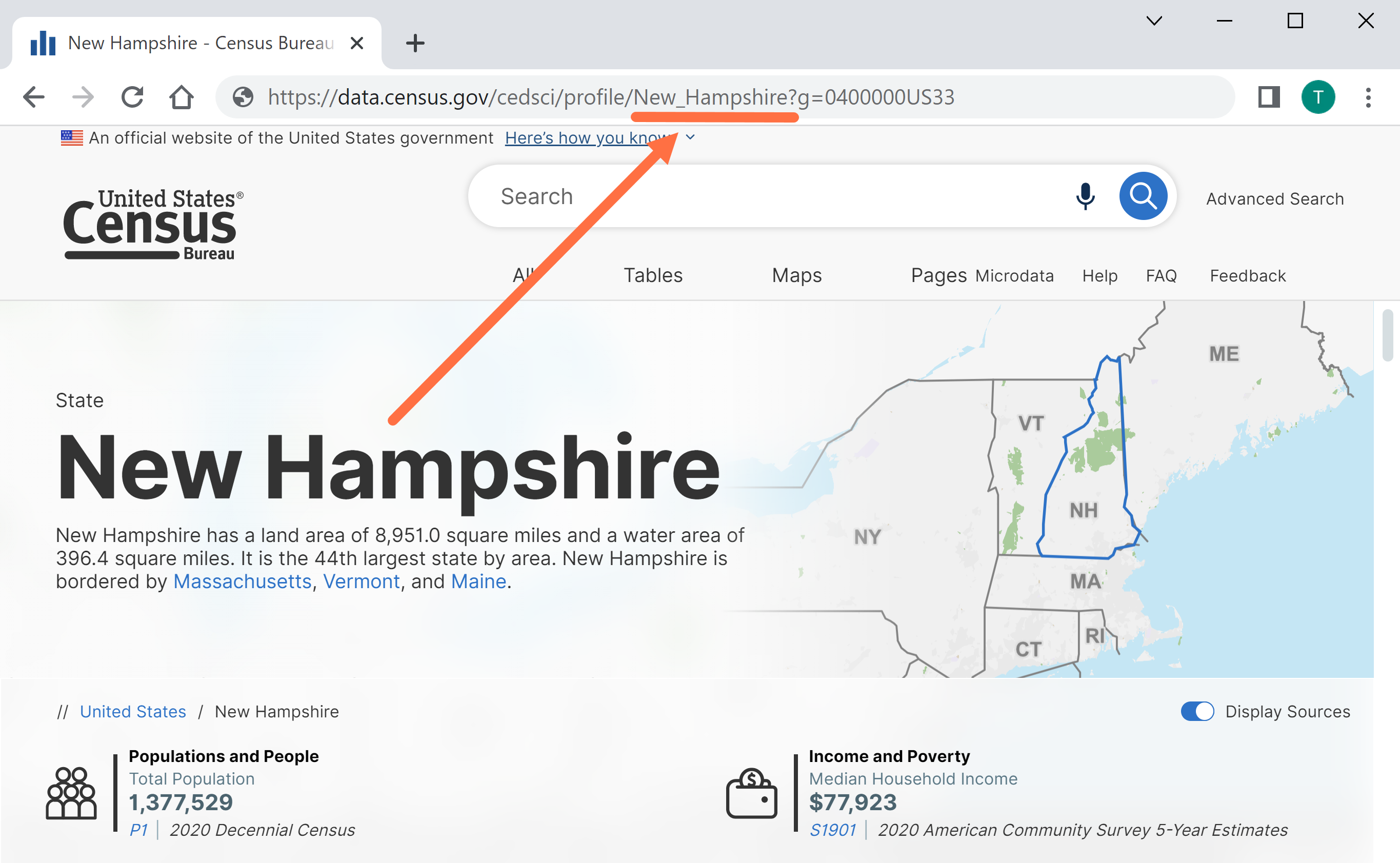Viewport: 1400px width, 863px height.
Task: Expand the "Here's how you know" chevron
Action: click(690, 137)
